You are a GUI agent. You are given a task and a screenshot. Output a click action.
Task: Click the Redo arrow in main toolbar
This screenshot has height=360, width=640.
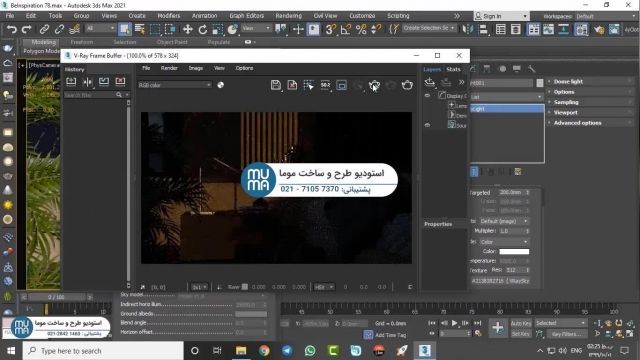[x=27, y=29]
